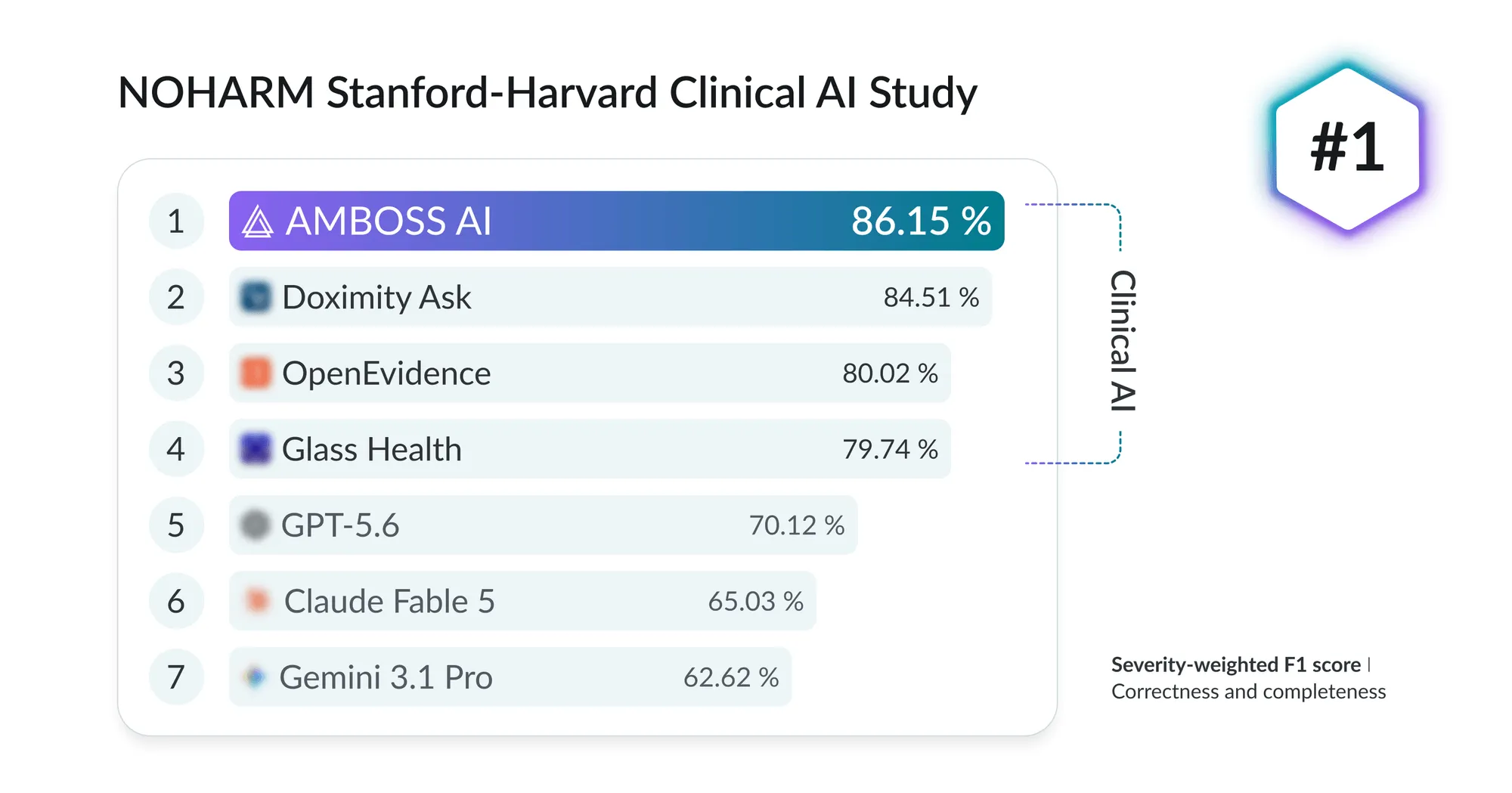Select the rank 4 number circle
This screenshot has height=793, width=1512.
pos(176,449)
